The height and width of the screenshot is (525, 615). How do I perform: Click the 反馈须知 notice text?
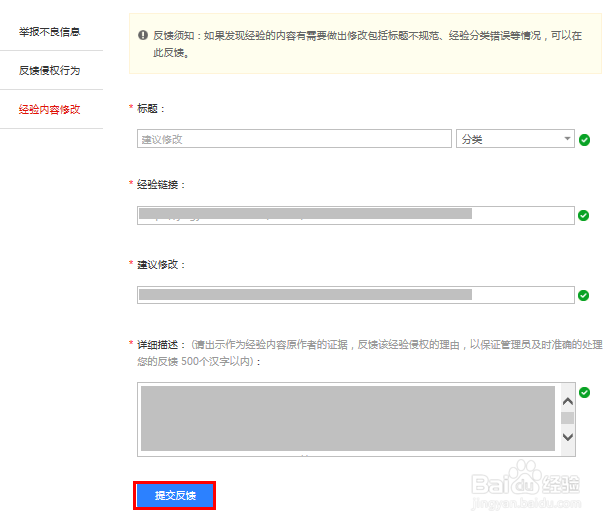(x=368, y=44)
